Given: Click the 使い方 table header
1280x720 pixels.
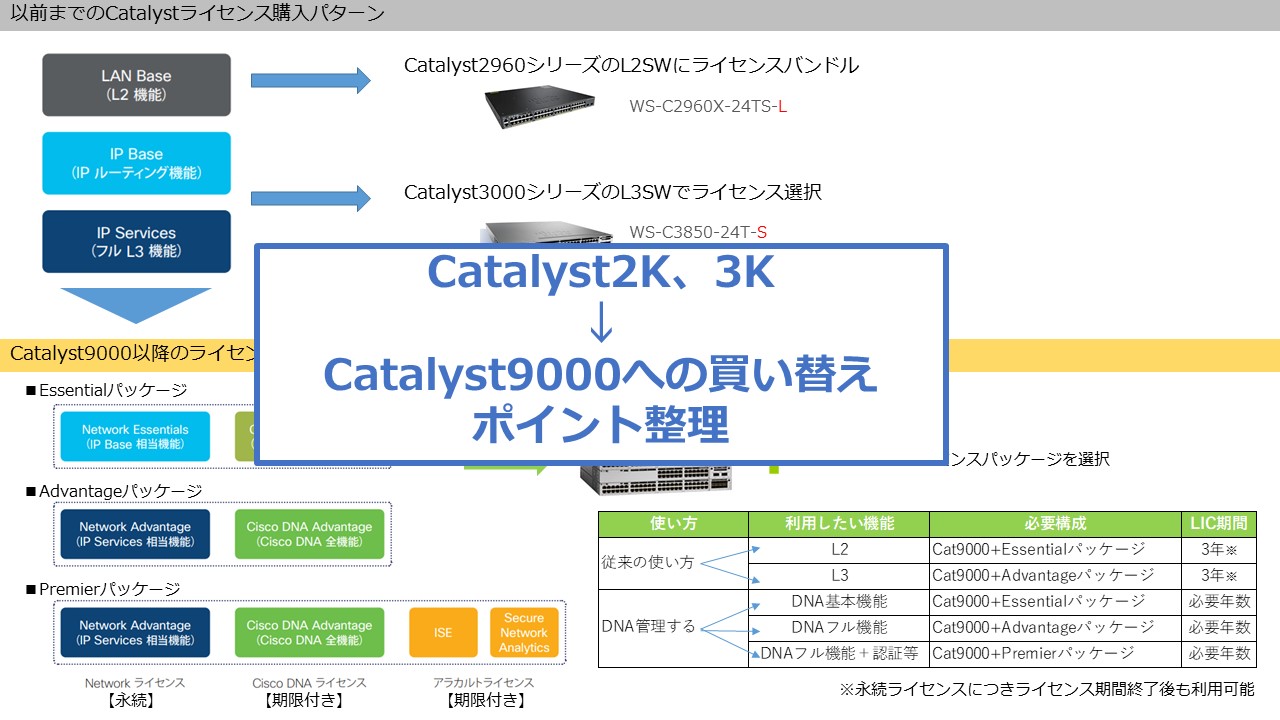Looking at the screenshot, I should point(673,524).
